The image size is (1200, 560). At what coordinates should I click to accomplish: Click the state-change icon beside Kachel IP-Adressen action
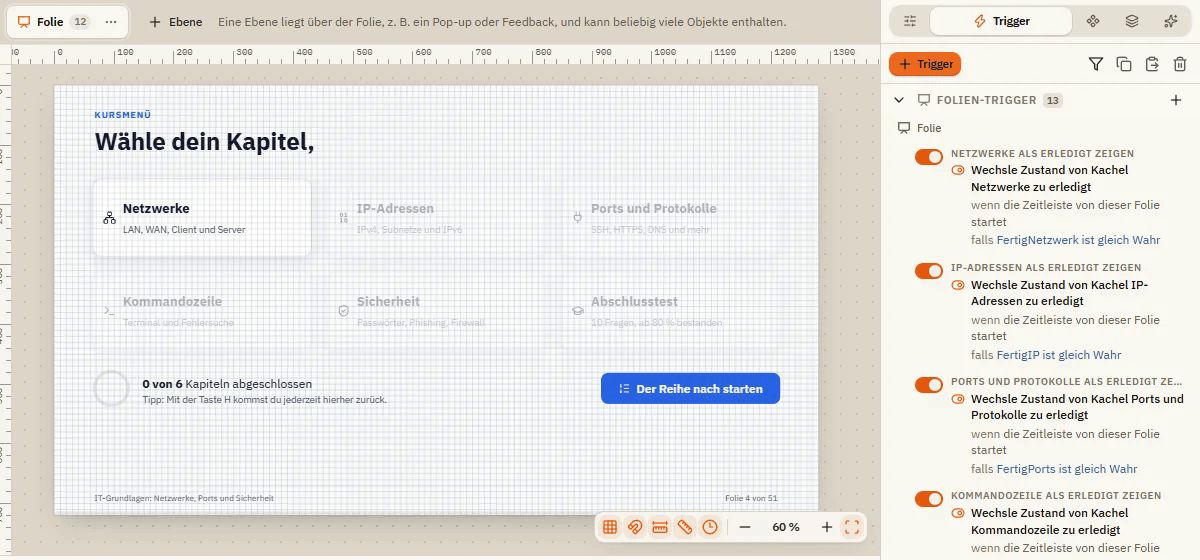pos(958,285)
